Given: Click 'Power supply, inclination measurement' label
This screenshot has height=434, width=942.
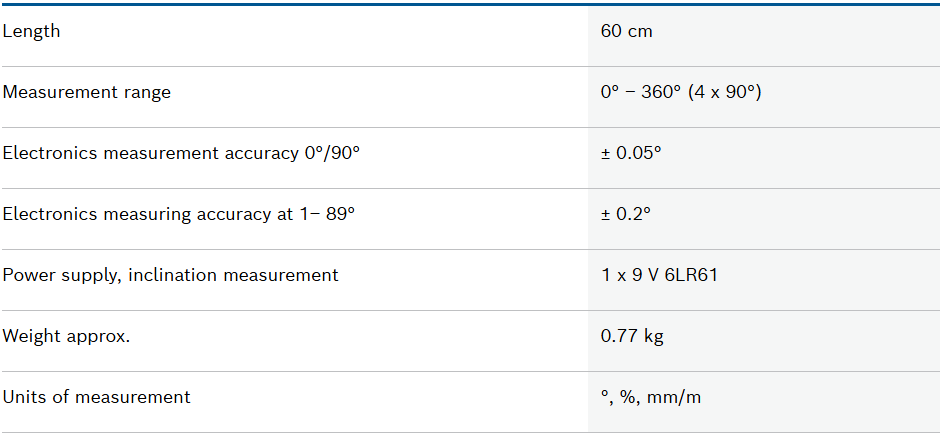Looking at the screenshot, I should coord(171,275).
